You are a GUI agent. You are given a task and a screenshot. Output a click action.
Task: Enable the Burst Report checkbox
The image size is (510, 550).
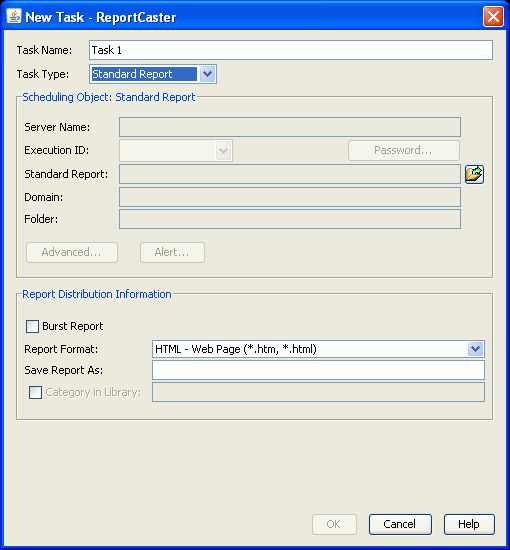(x=32, y=326)
